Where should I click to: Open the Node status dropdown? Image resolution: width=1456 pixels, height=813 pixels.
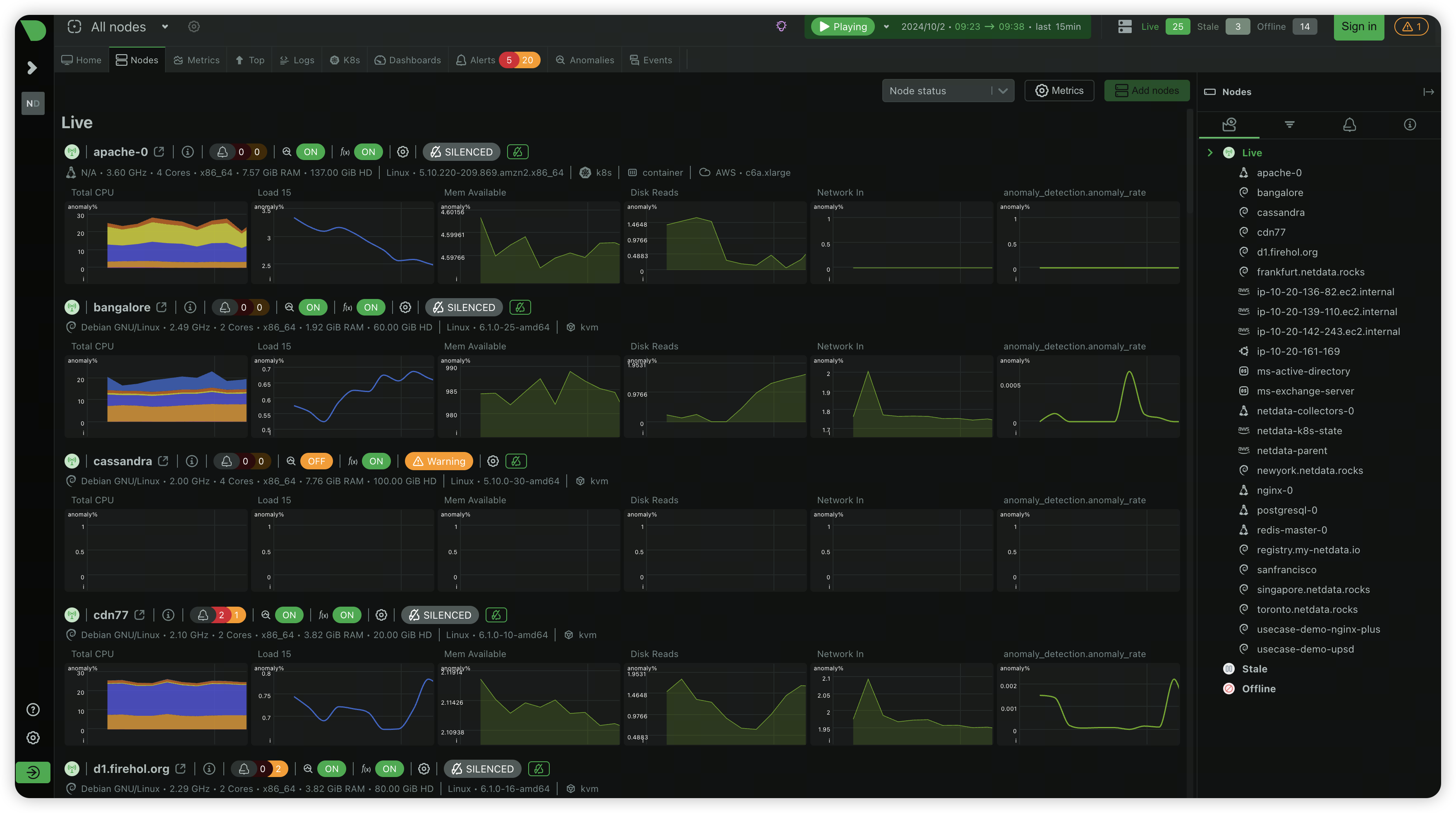948,91
